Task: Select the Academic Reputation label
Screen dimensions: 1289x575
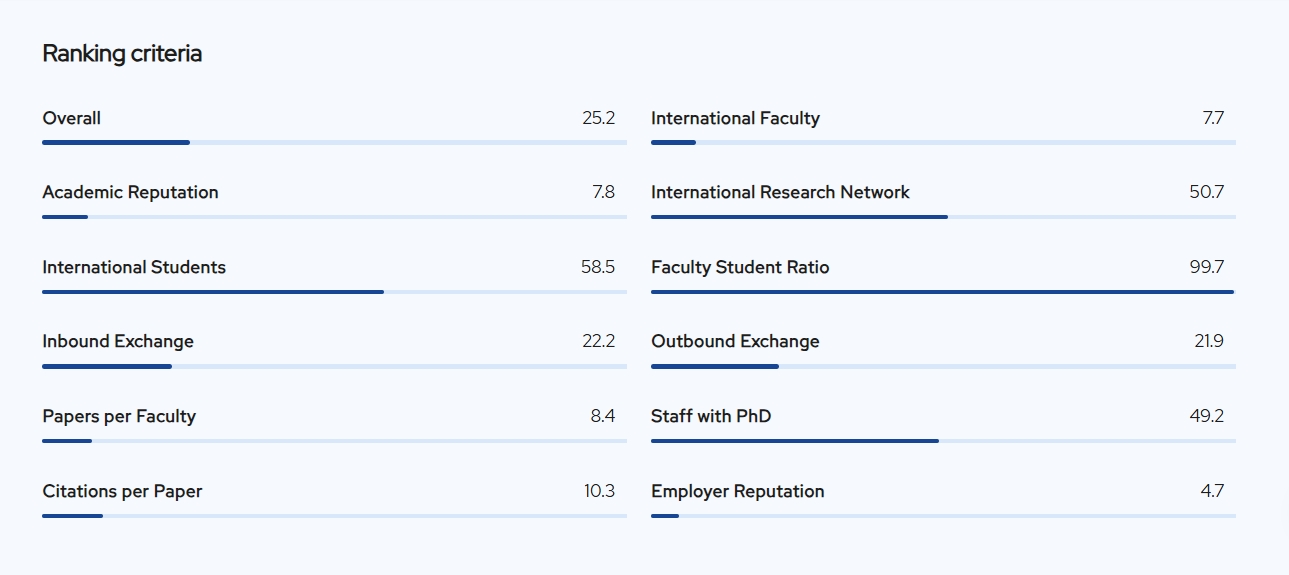Action: pos(130,192)
